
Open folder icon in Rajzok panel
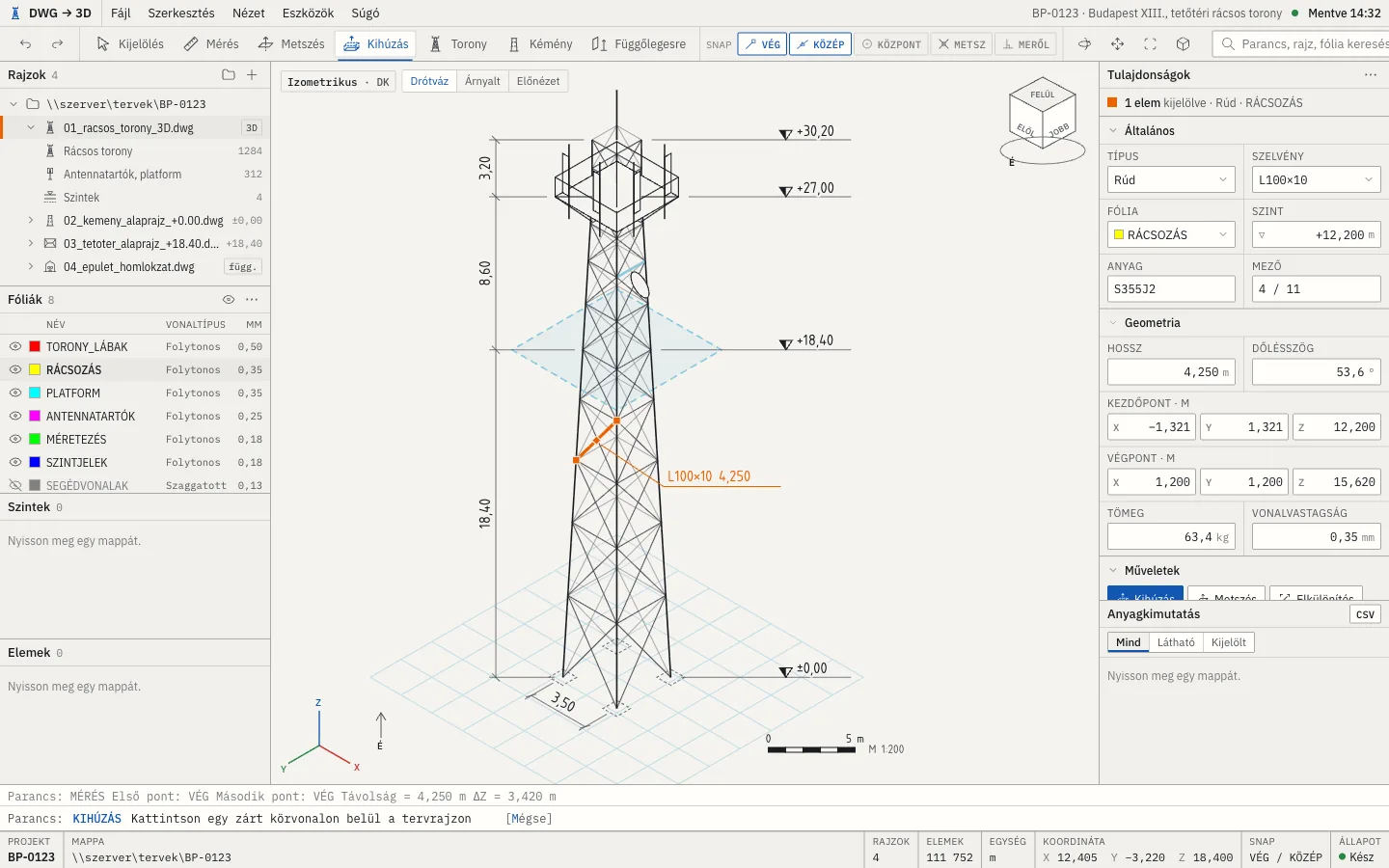tap(229, 75)
